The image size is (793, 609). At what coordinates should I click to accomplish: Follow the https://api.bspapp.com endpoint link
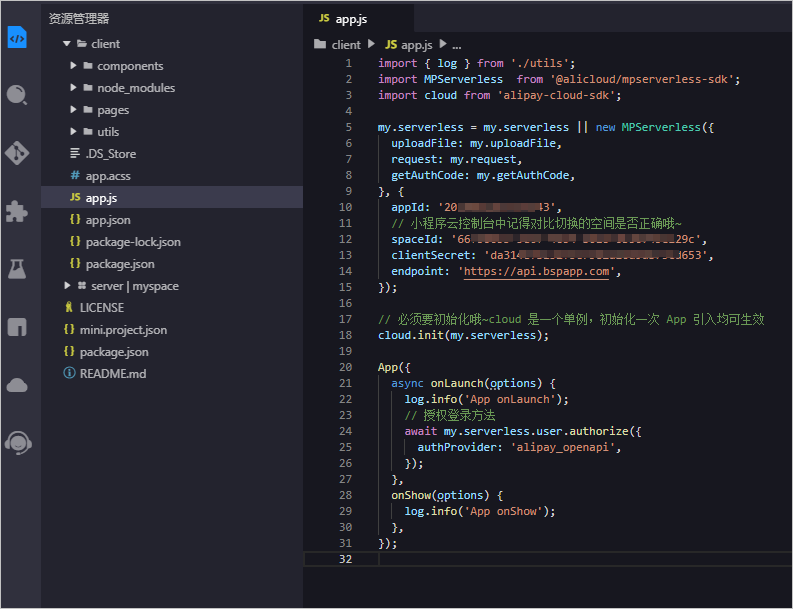pos(536,272)
